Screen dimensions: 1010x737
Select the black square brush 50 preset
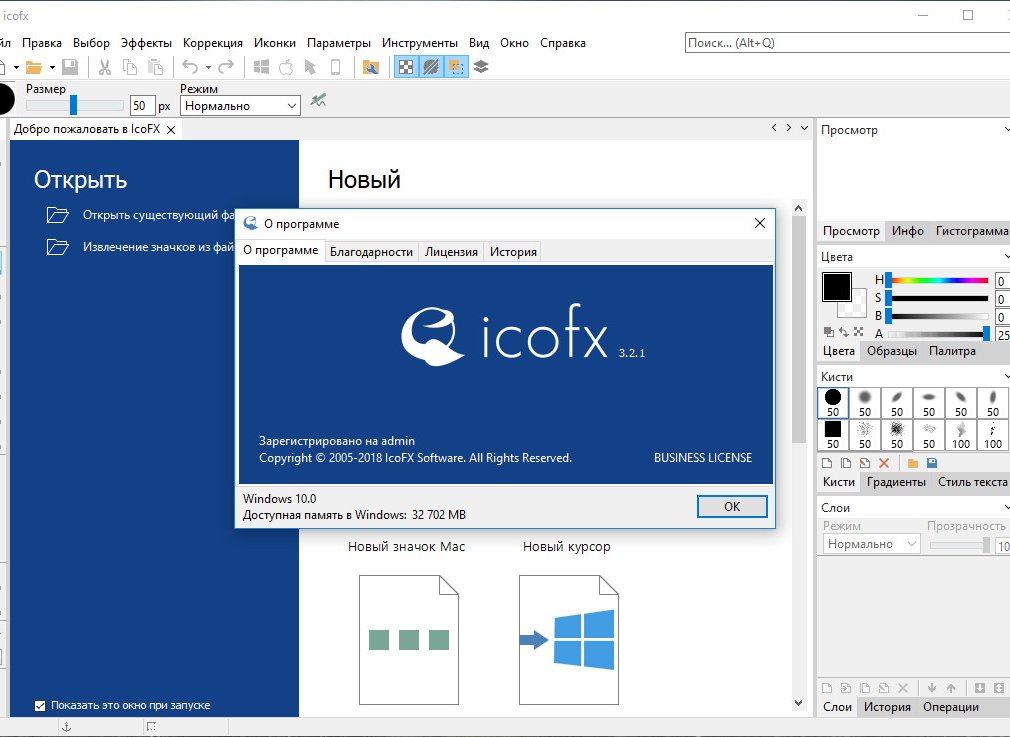pyautogui.click(x=833, y=435)
